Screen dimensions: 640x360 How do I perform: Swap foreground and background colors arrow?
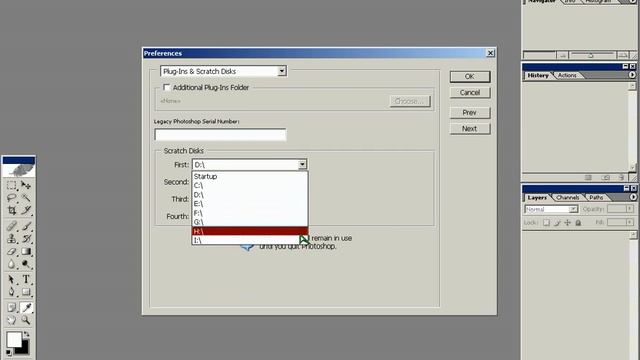(27, 334)
